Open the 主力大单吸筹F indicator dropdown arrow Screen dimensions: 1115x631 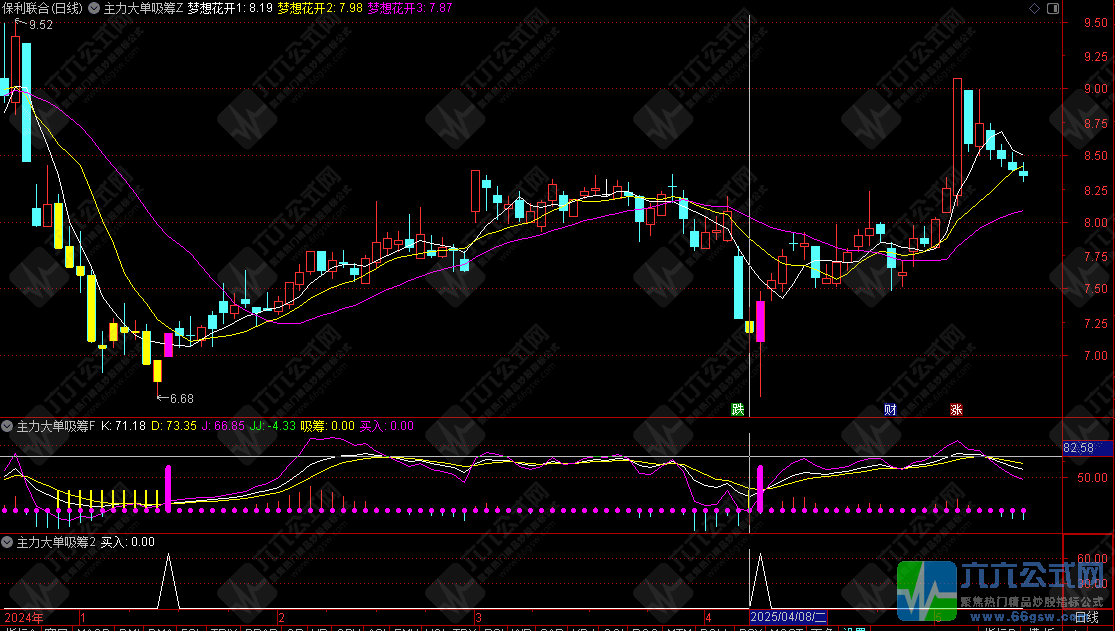(8, 426)
